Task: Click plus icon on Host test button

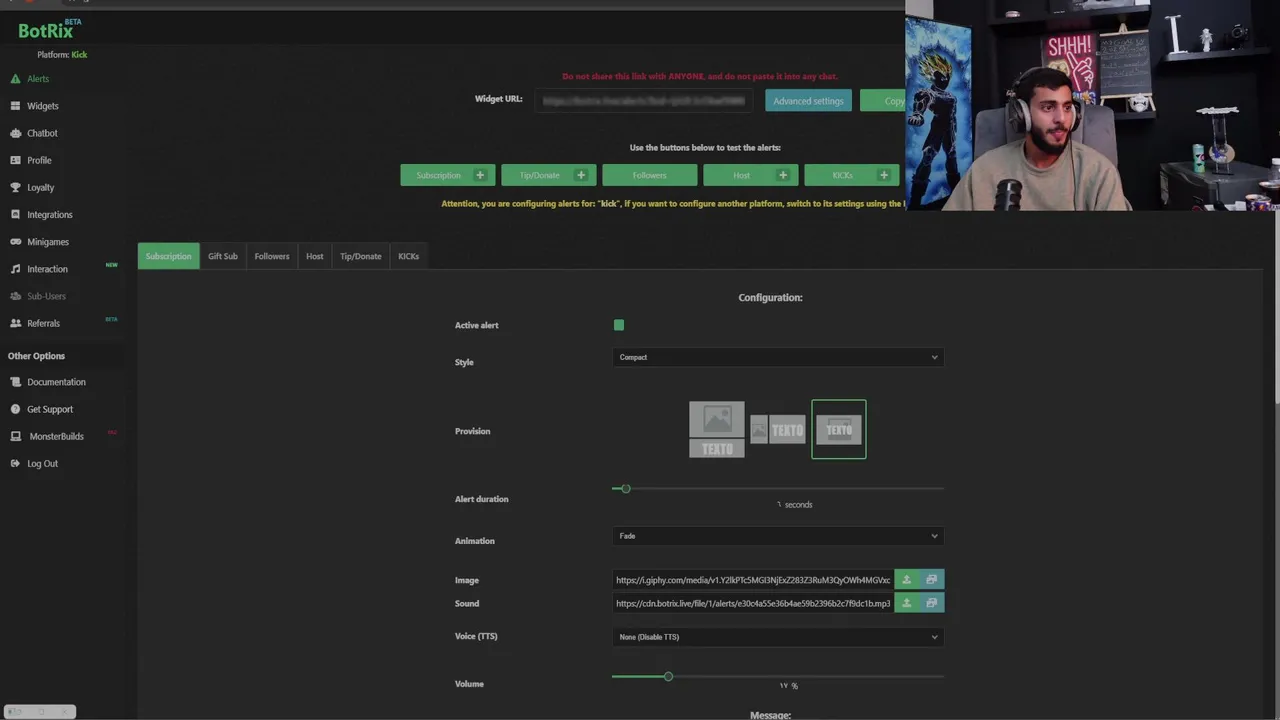Action: click(783, 175)
